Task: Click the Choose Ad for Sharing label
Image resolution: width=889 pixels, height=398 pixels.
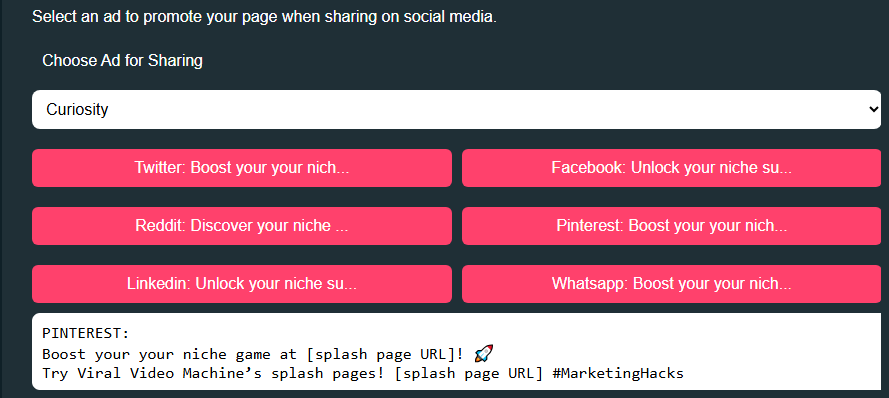Action: 122,61
